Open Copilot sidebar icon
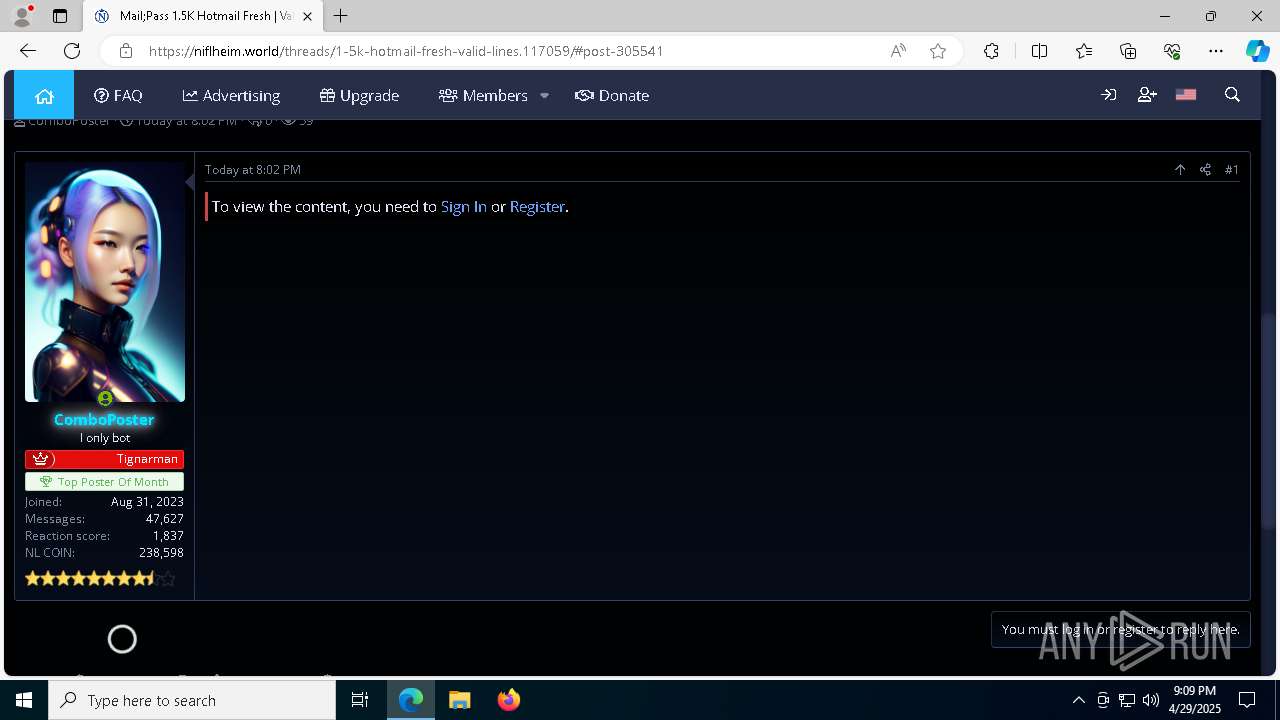Image resolution: width=1280 pixels, height=720 pixels. [x=1258, y=51]
